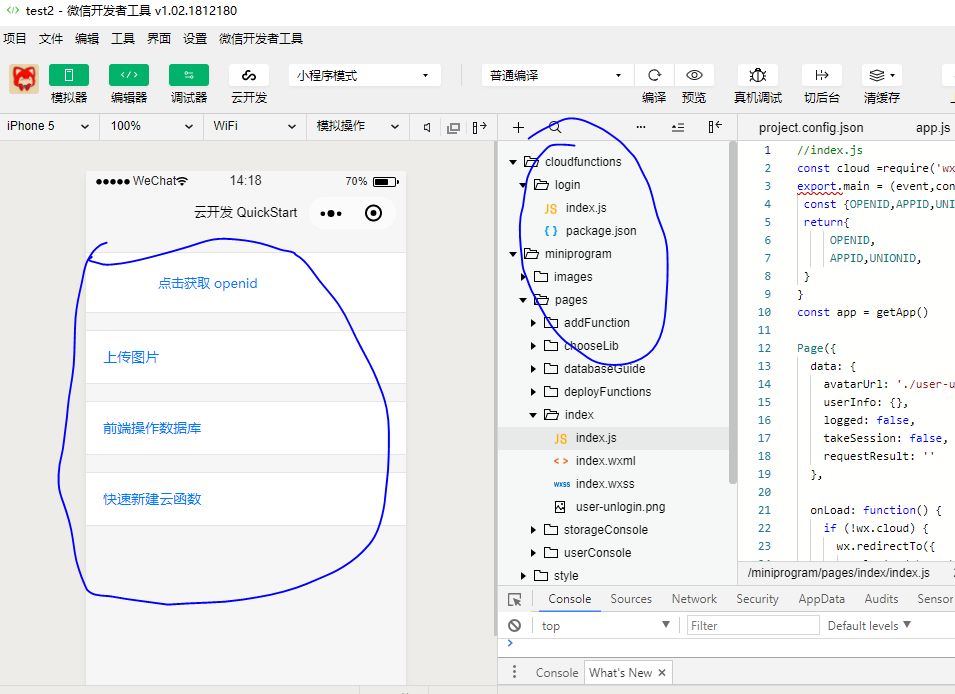Tap 前端操作数据库 in simulator
The image size is (955, 694).
[x=152, y=428]
